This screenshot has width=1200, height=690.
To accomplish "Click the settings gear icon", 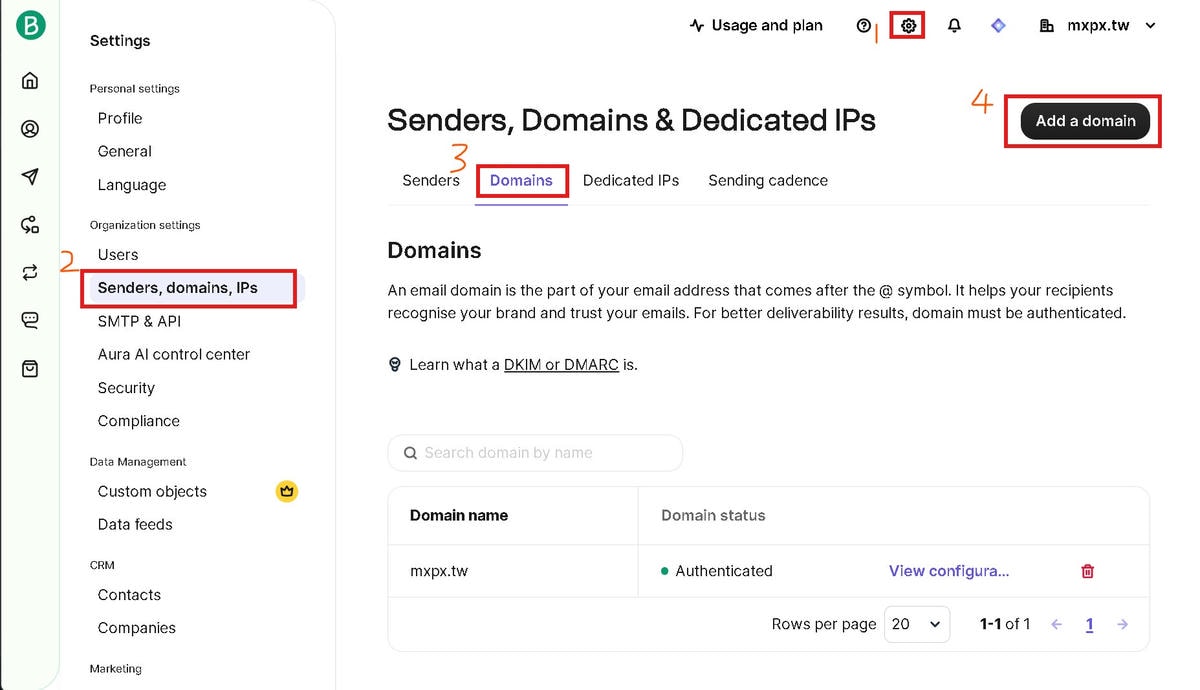I will tap(908, 26).
